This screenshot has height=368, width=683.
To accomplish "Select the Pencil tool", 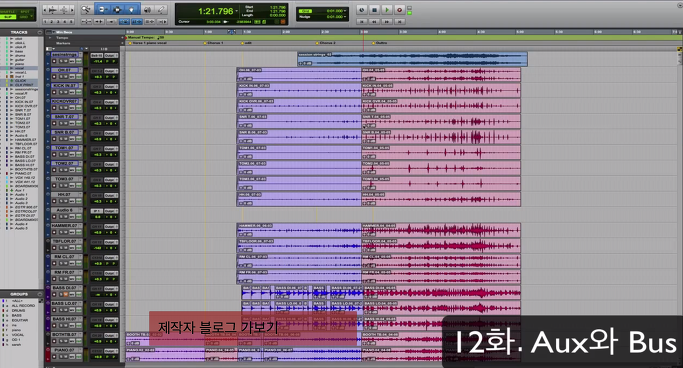I will [x=161, y=10].
